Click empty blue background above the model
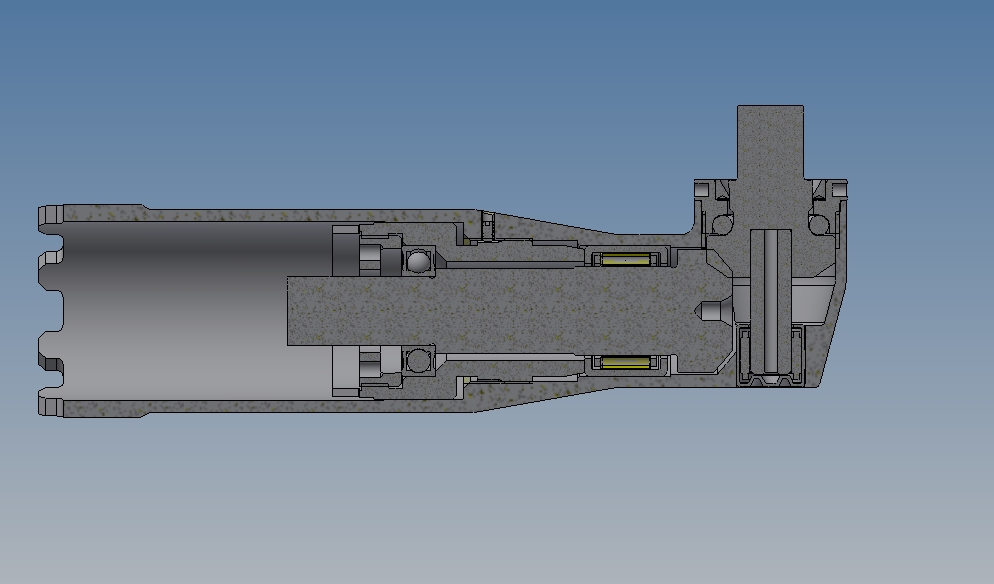Image resolution: width=994 pixels, height=584 pixels. point(400,80)
